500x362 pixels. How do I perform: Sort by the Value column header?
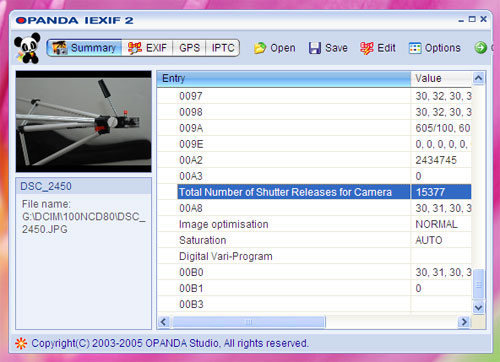441,79
